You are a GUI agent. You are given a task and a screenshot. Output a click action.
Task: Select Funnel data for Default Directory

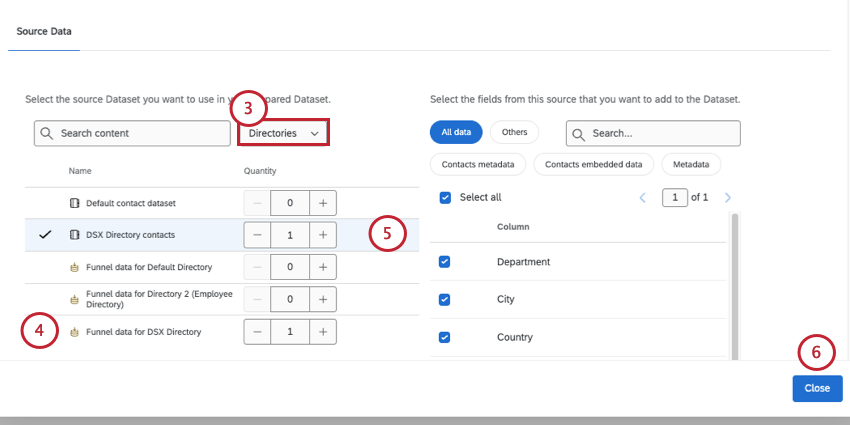point(222,267)
